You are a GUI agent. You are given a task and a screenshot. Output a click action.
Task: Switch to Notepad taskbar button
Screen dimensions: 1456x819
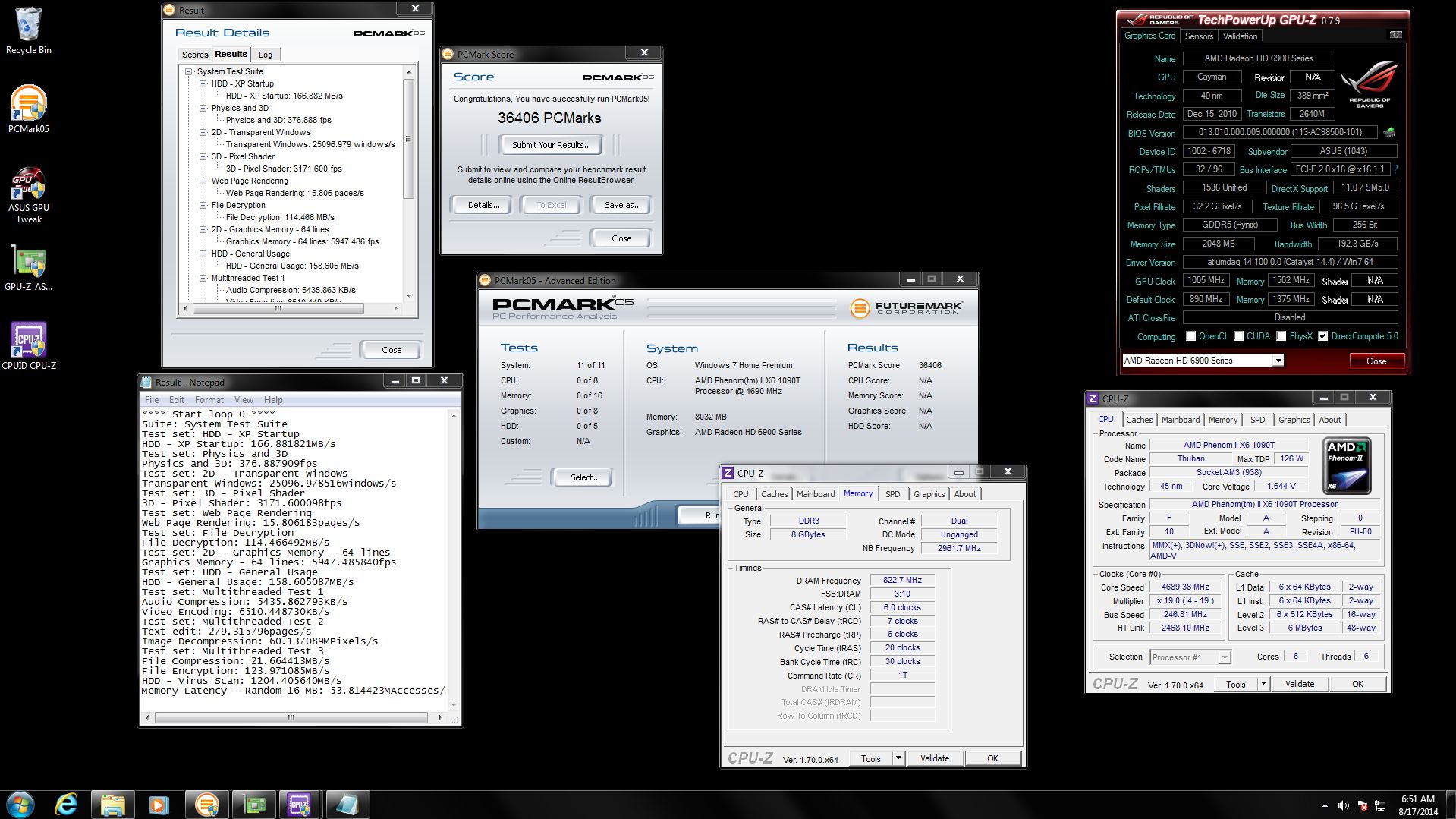[x=347, y=804]
